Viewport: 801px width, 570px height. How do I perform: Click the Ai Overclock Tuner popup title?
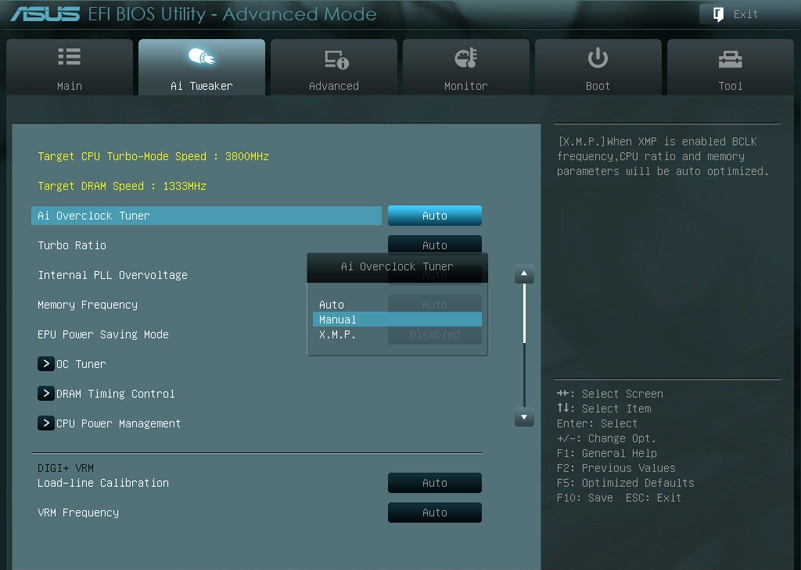[x=397, y=267]
